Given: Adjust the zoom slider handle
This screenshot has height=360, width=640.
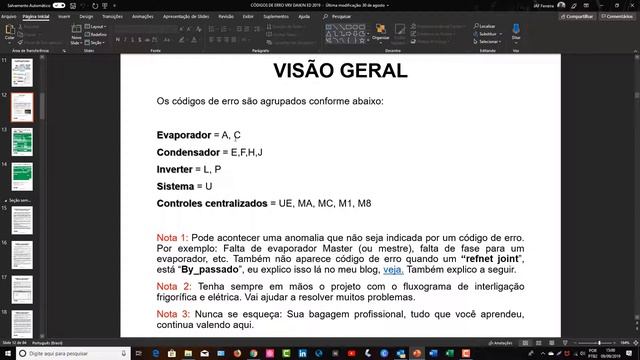Looking at the screenshot, I should click(x=599, y=343).
